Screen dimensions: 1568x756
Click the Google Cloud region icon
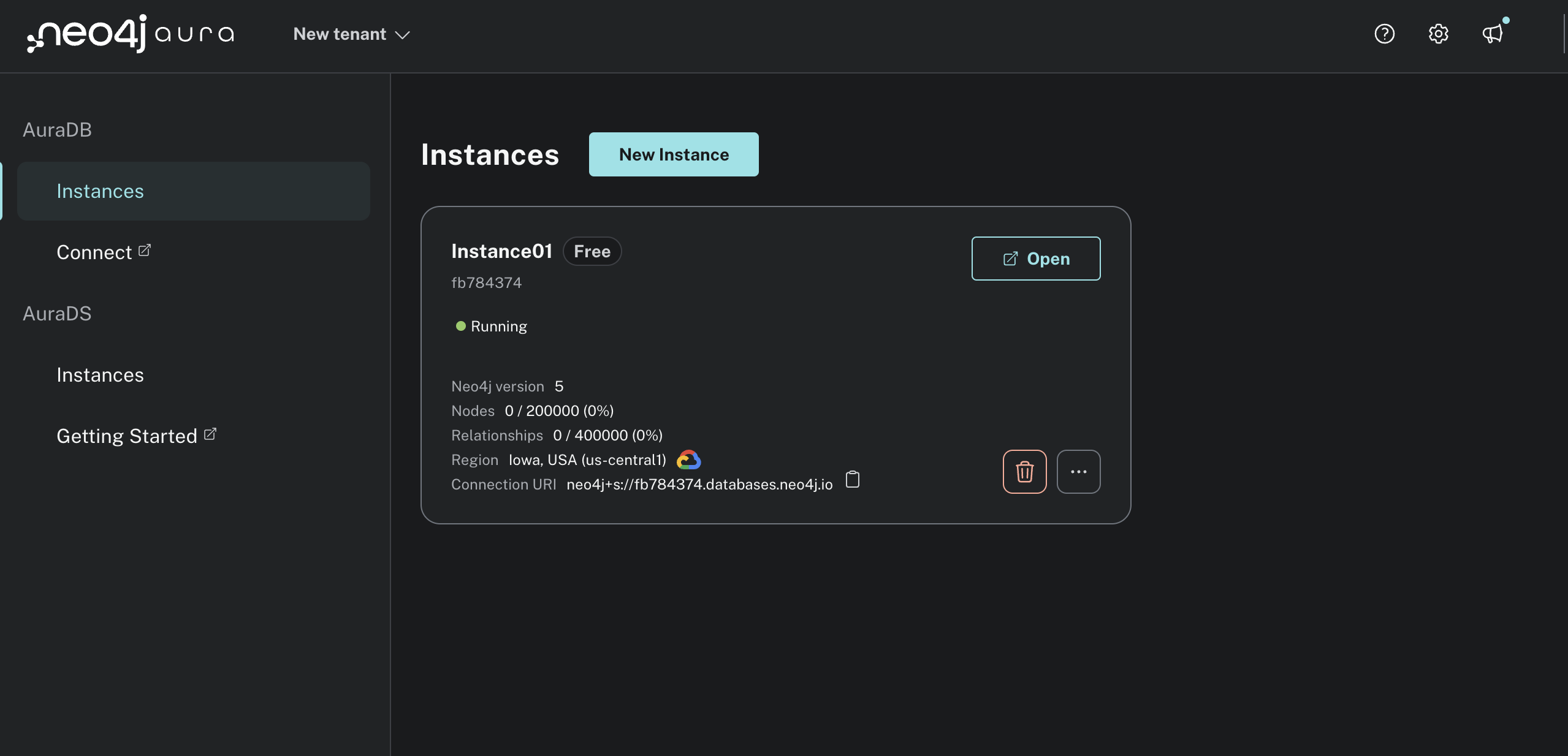(x=688, y=459)
